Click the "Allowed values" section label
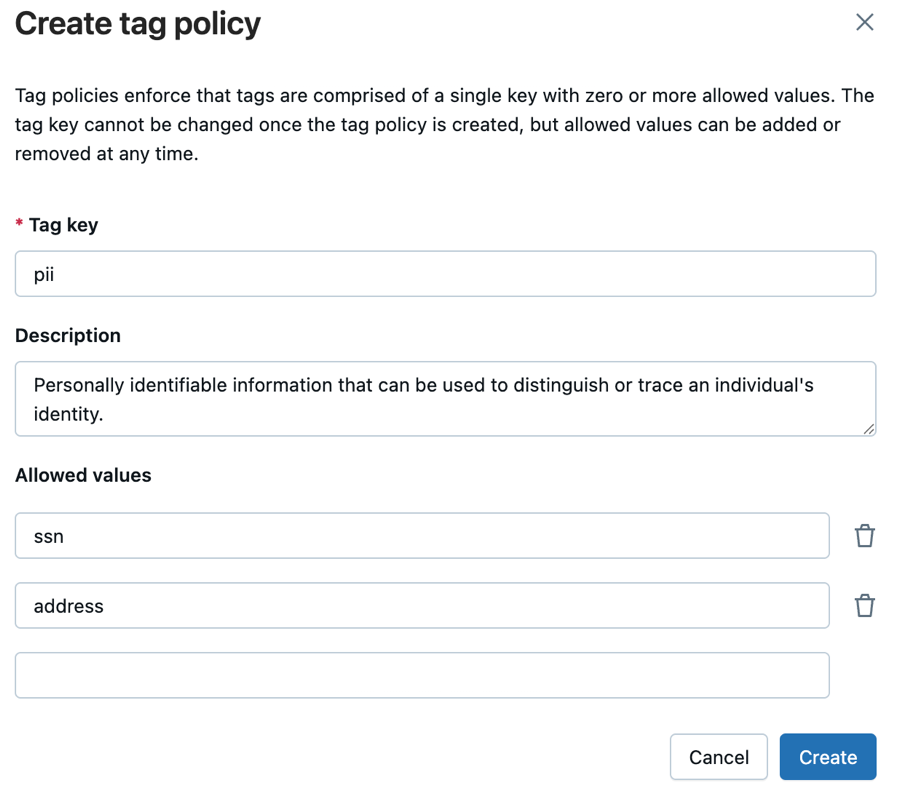Image resolution: width=900 pixels, height=802 pixels. (x=83, y=476)
